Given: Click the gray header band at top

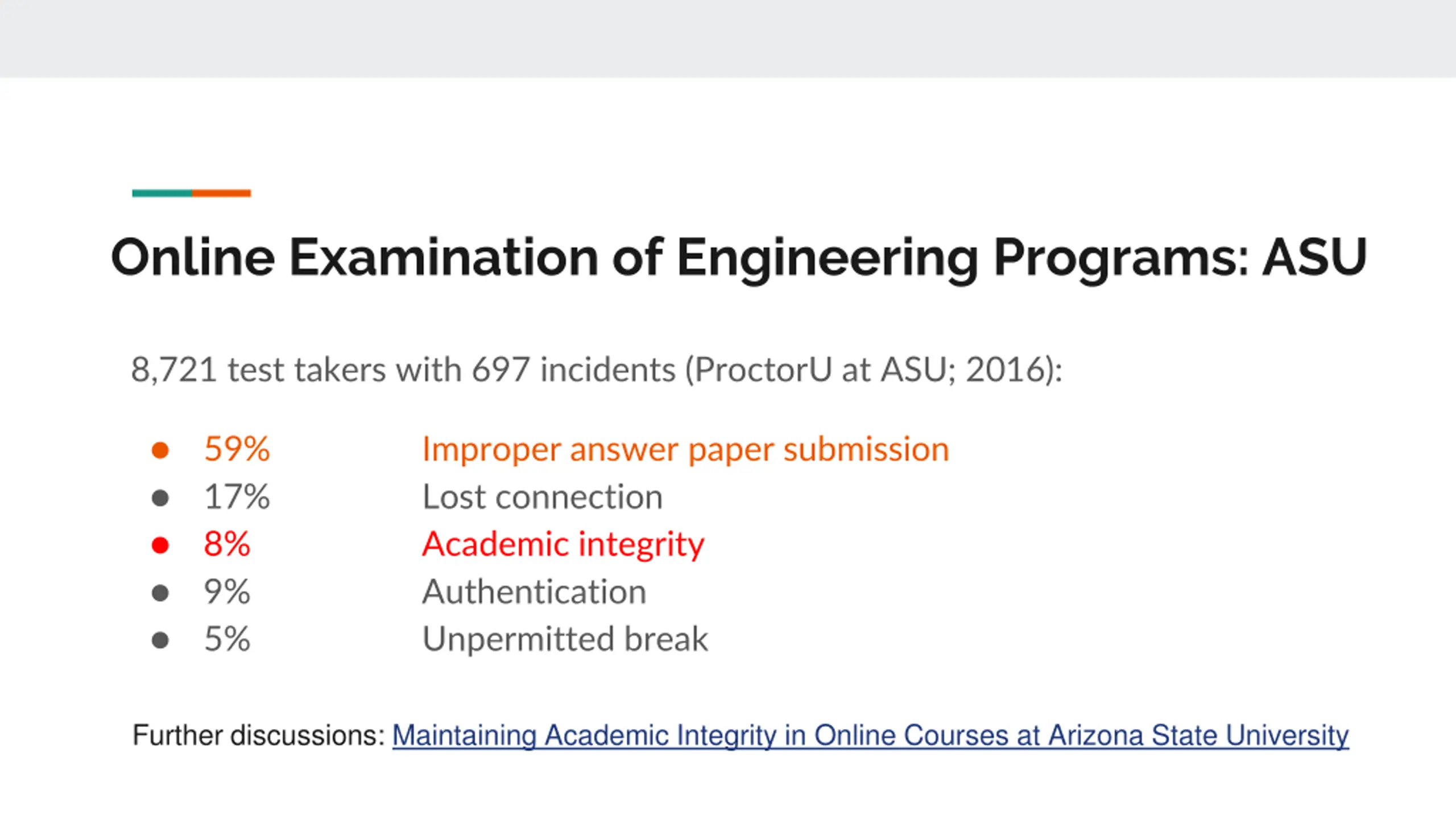Looking at the screenshot, I should click(x=728, y=39).
